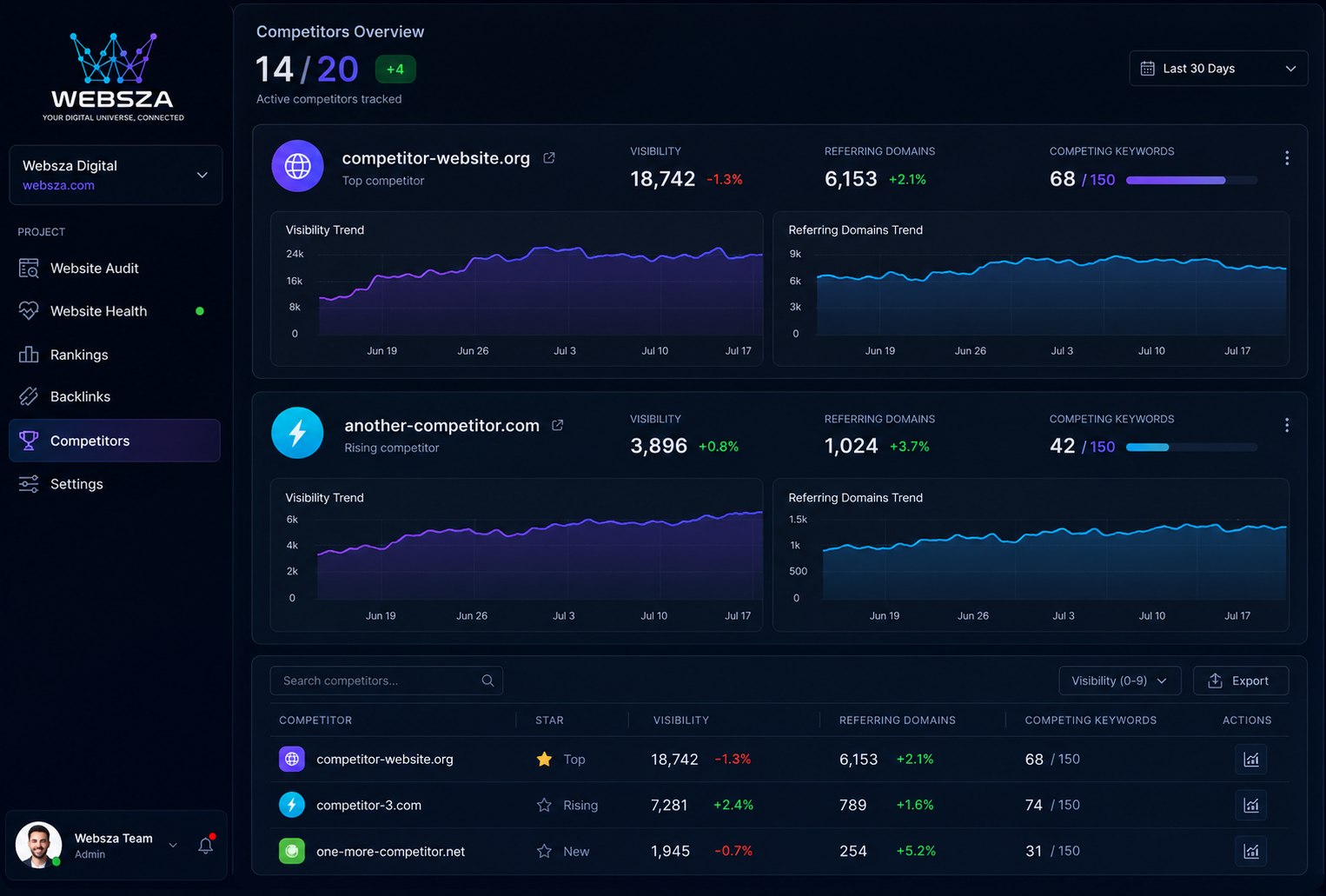The height and width of the screenshot is (896, 1326).
Task: Open competitor-3.com in the table
Action: tap(369, 805)
